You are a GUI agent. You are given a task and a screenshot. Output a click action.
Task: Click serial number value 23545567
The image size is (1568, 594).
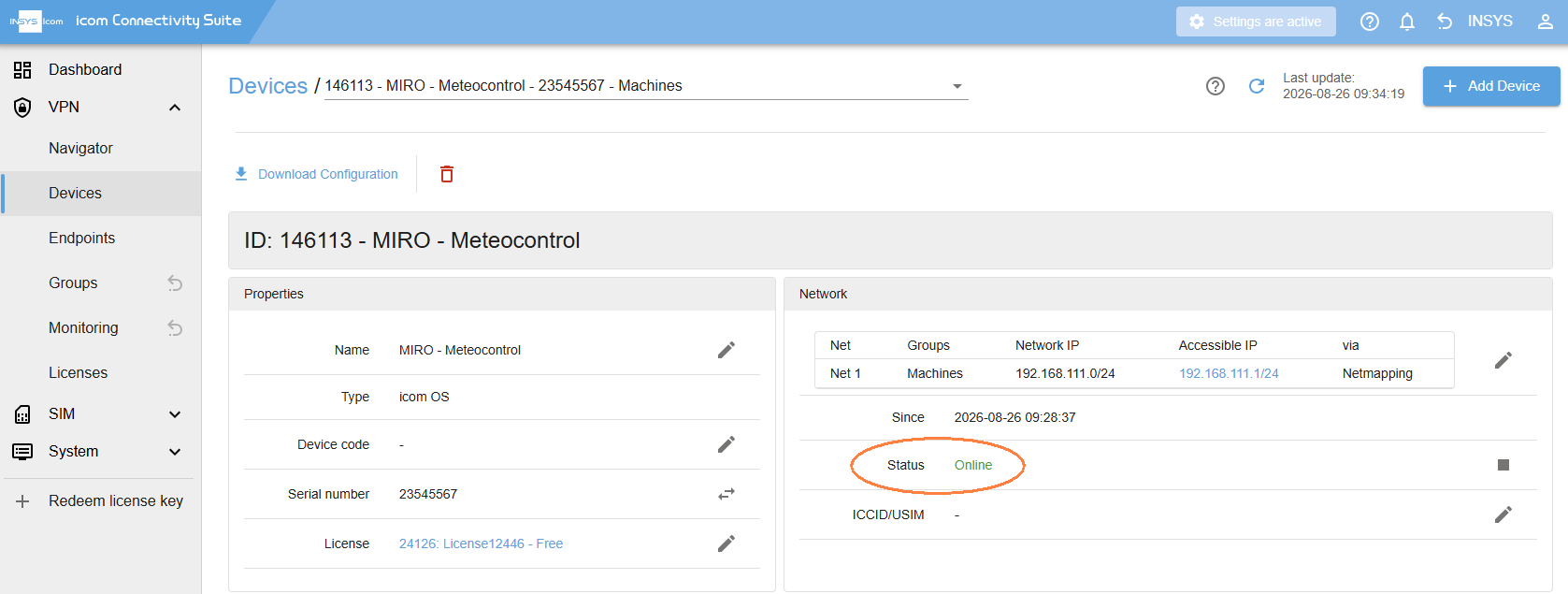428,494
